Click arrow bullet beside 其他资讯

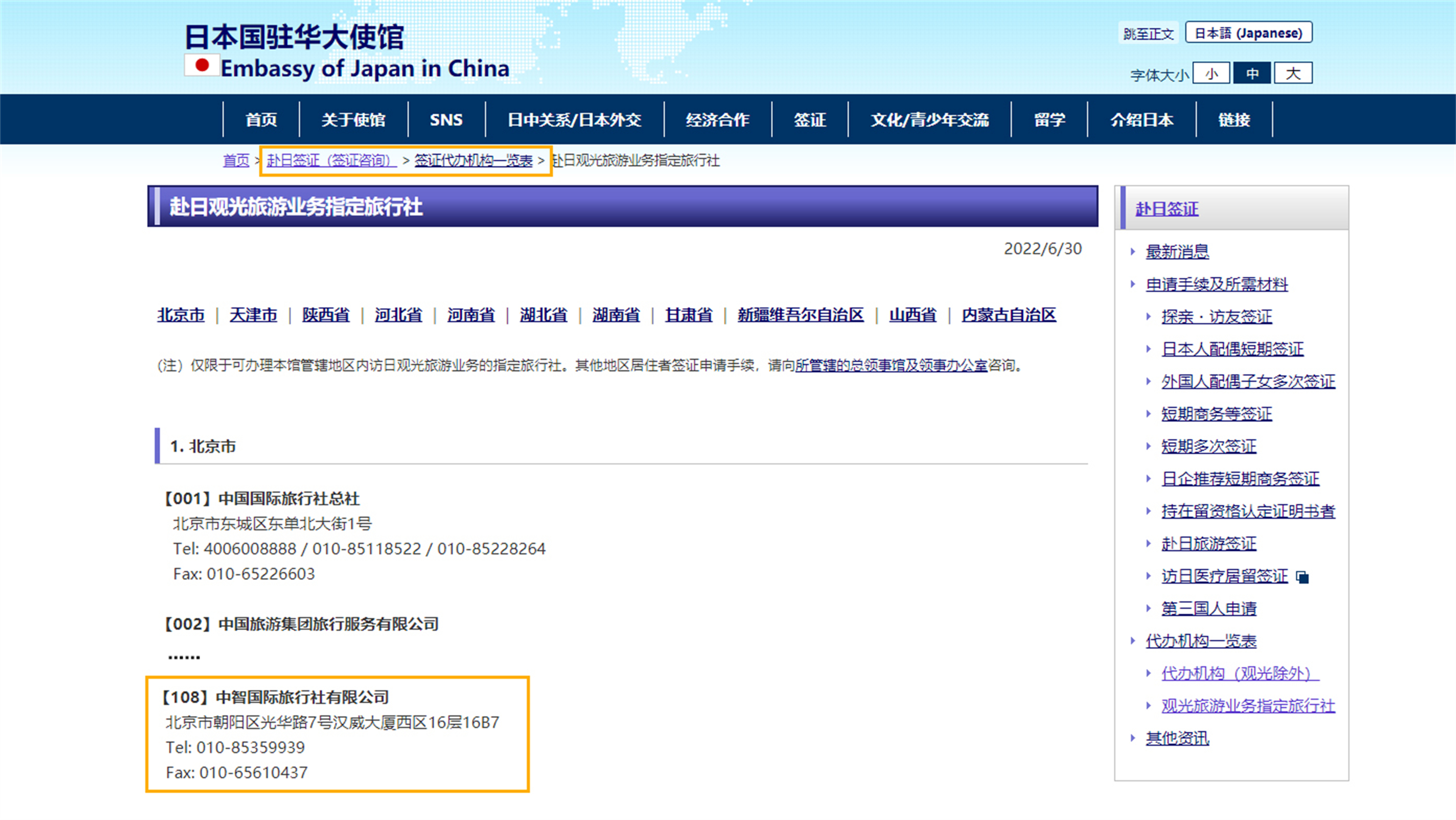click(x=1133, y=738)
